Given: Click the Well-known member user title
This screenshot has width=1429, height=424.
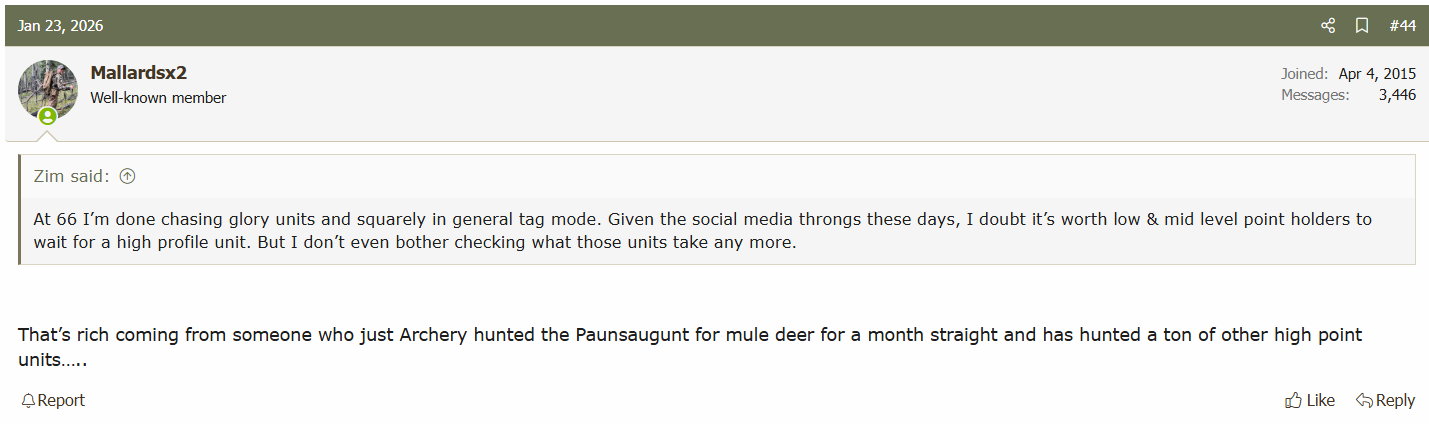Looking at the screenshot, I should [x=158, y=98].
